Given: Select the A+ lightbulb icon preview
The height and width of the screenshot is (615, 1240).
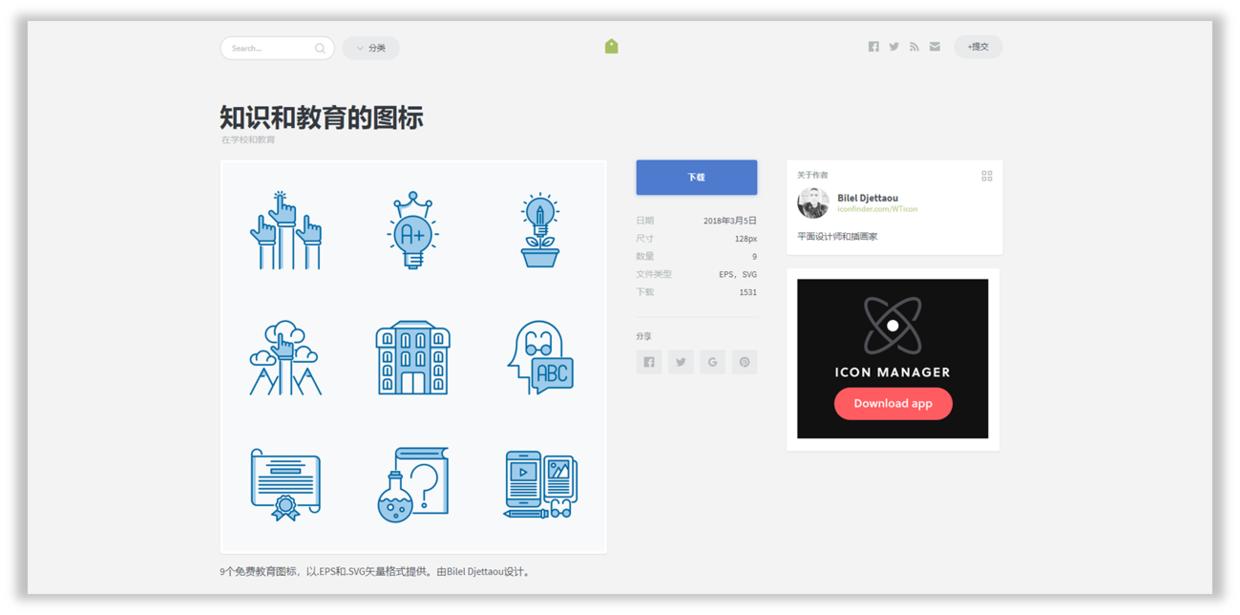Looking at the screenshot, I should [x=411, y=228].
